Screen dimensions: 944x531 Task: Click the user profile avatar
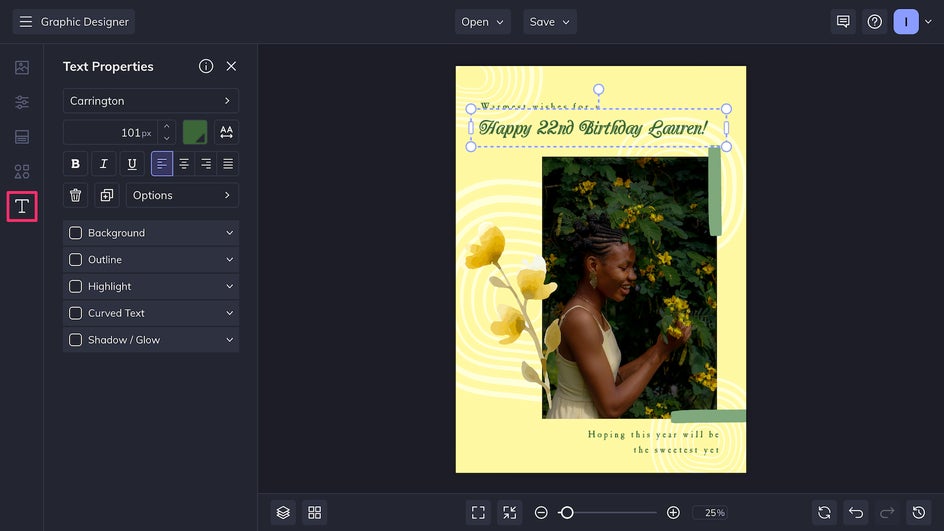(x=905, y=22)
